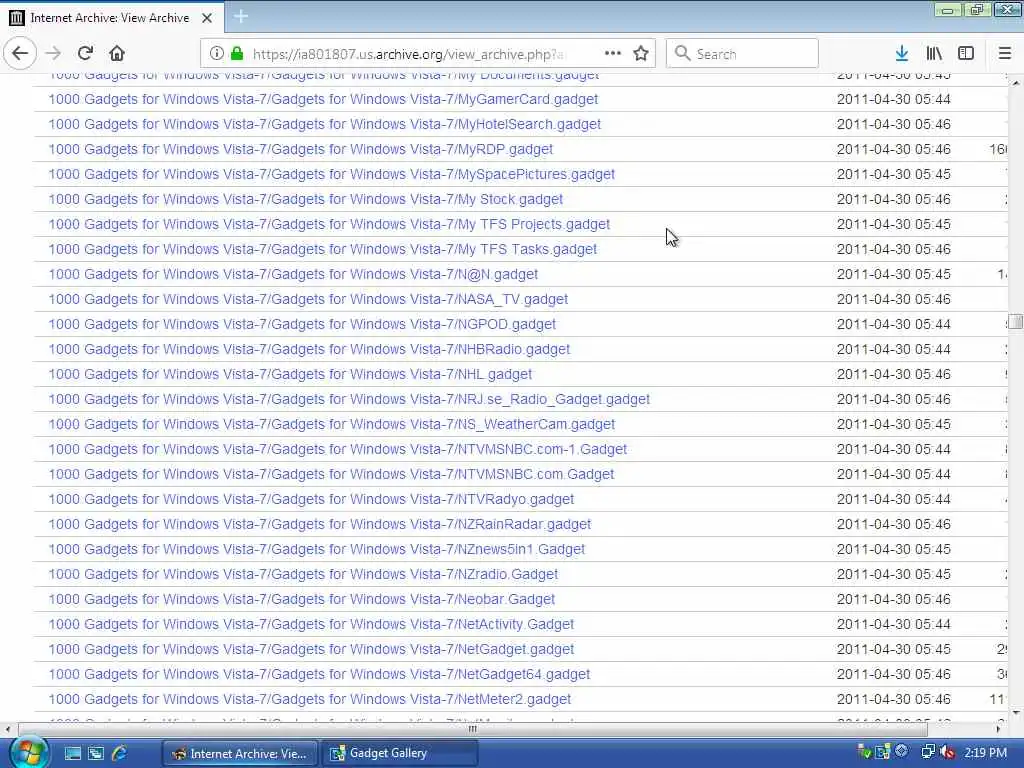The height and width of the screenshot is (768, 1024).
Task: Open the Firefox hamburger menu
Action: [1004, 54]
